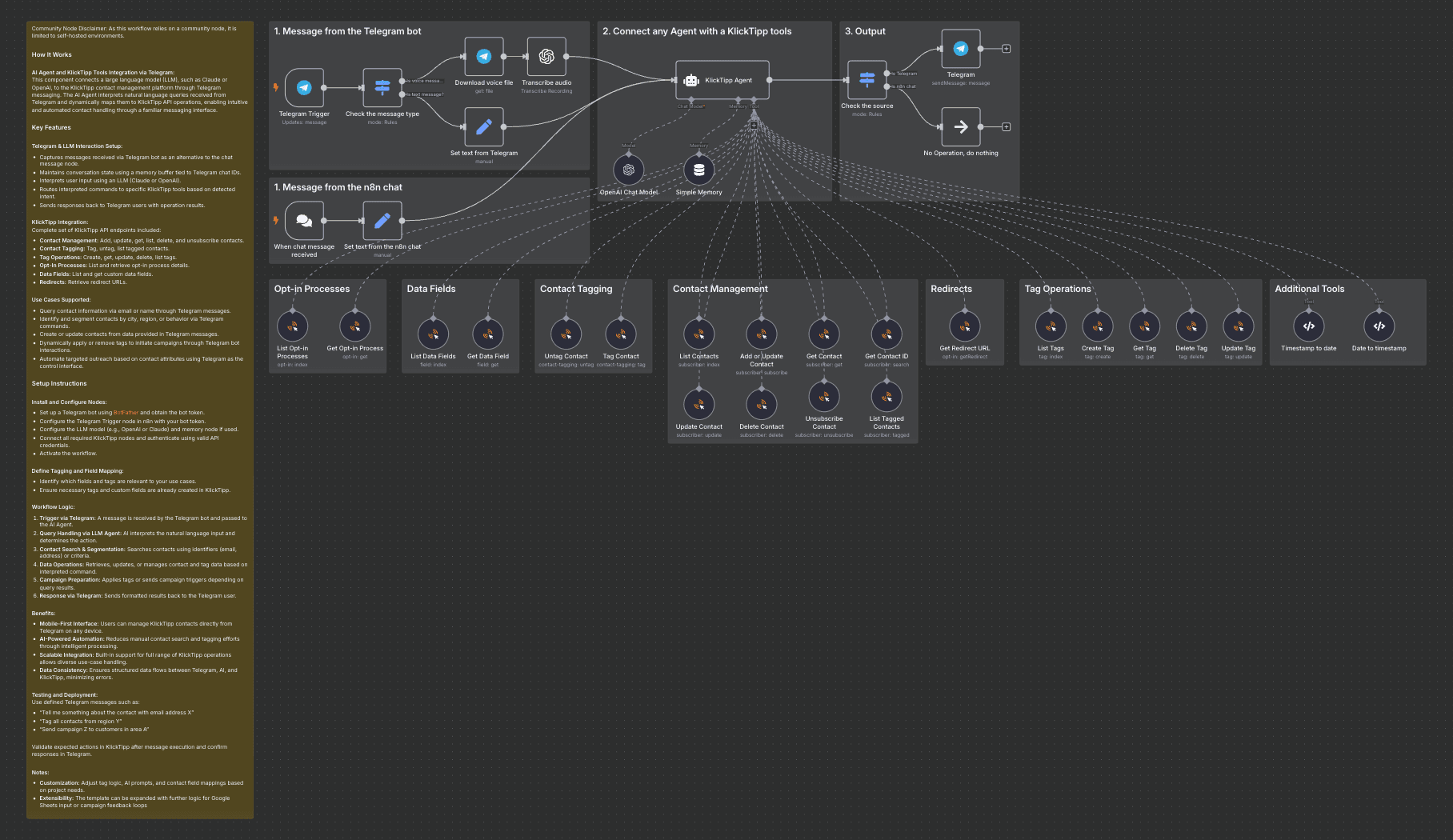
Task: Open the Check the message type switch node
Action: (x=382, y=88)
